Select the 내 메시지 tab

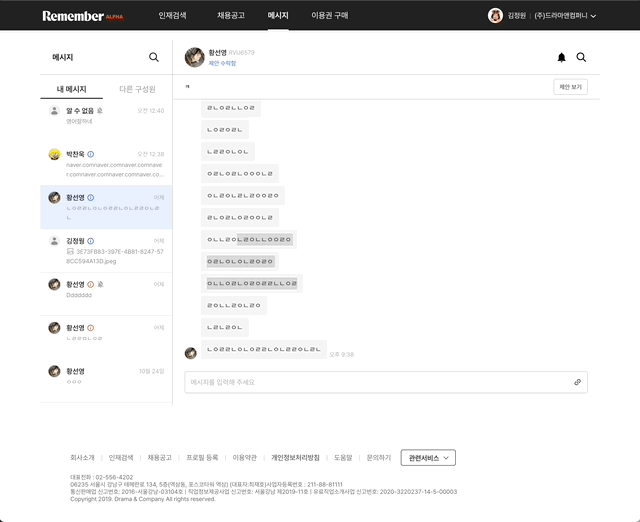point(73,90)
